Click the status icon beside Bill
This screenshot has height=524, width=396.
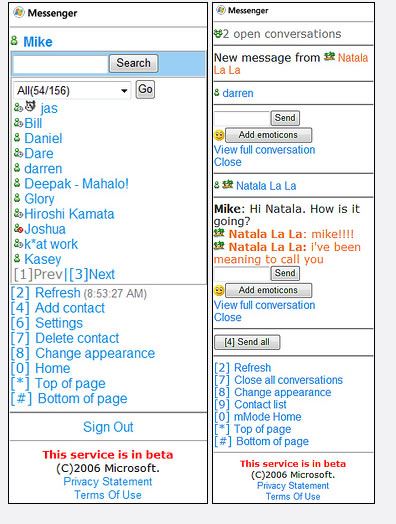point(18,123)
